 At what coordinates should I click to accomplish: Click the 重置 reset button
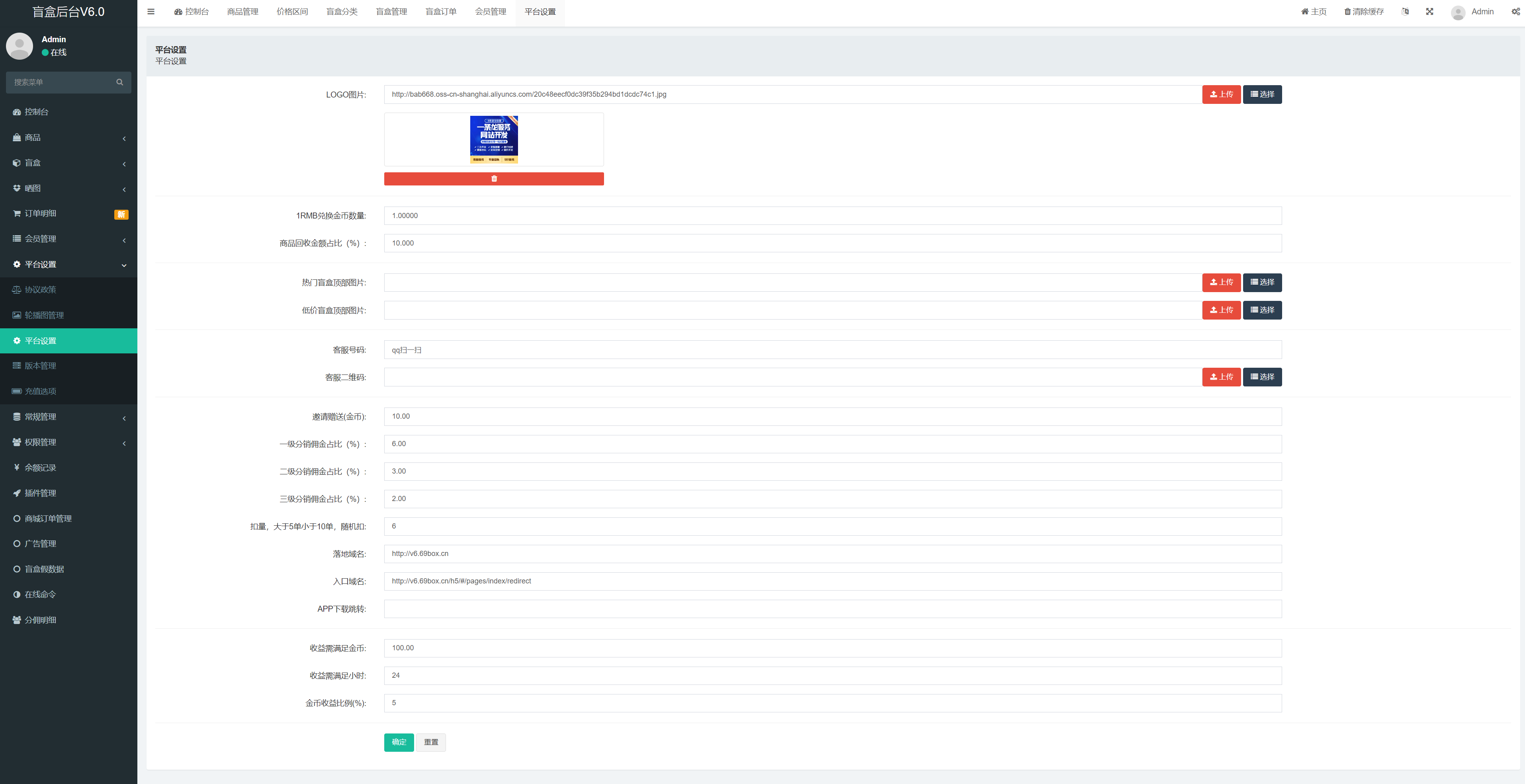point(430,742)
